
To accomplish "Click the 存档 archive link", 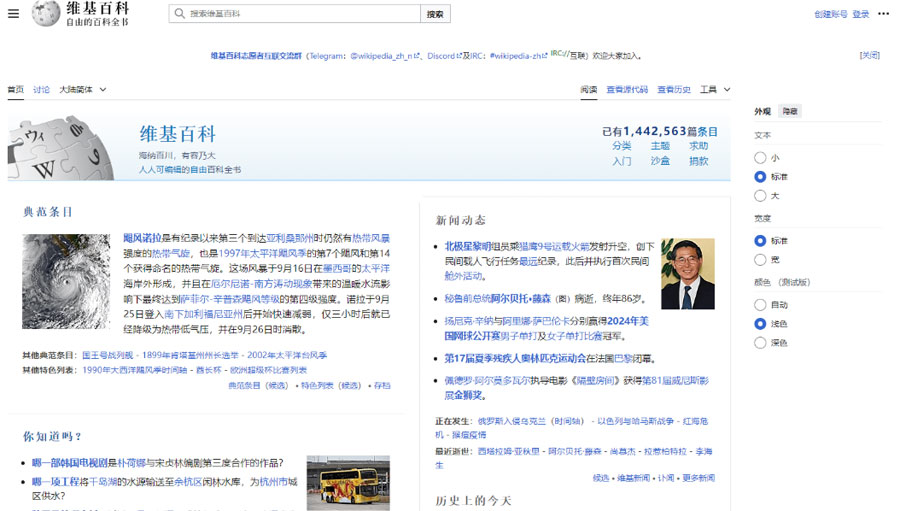I will click(x=382, y=385).
